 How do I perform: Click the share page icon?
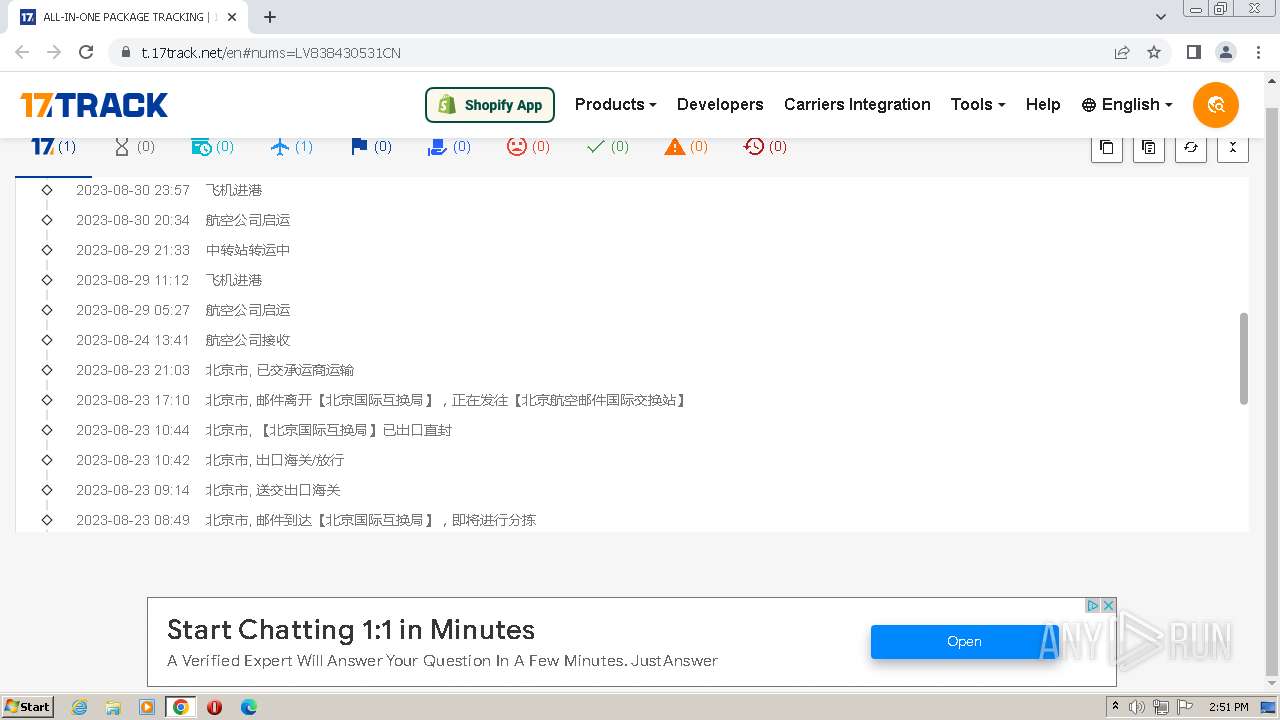coord(1122,52)
